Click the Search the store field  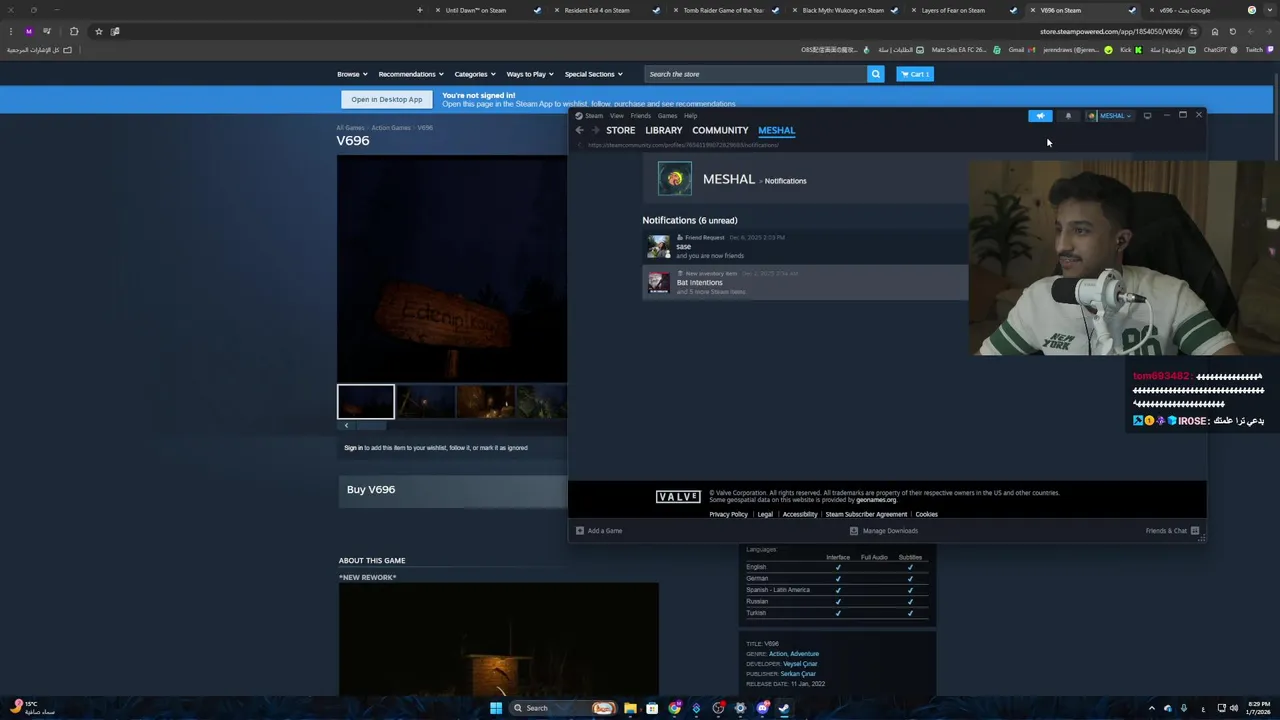click(x=756, y=74)
